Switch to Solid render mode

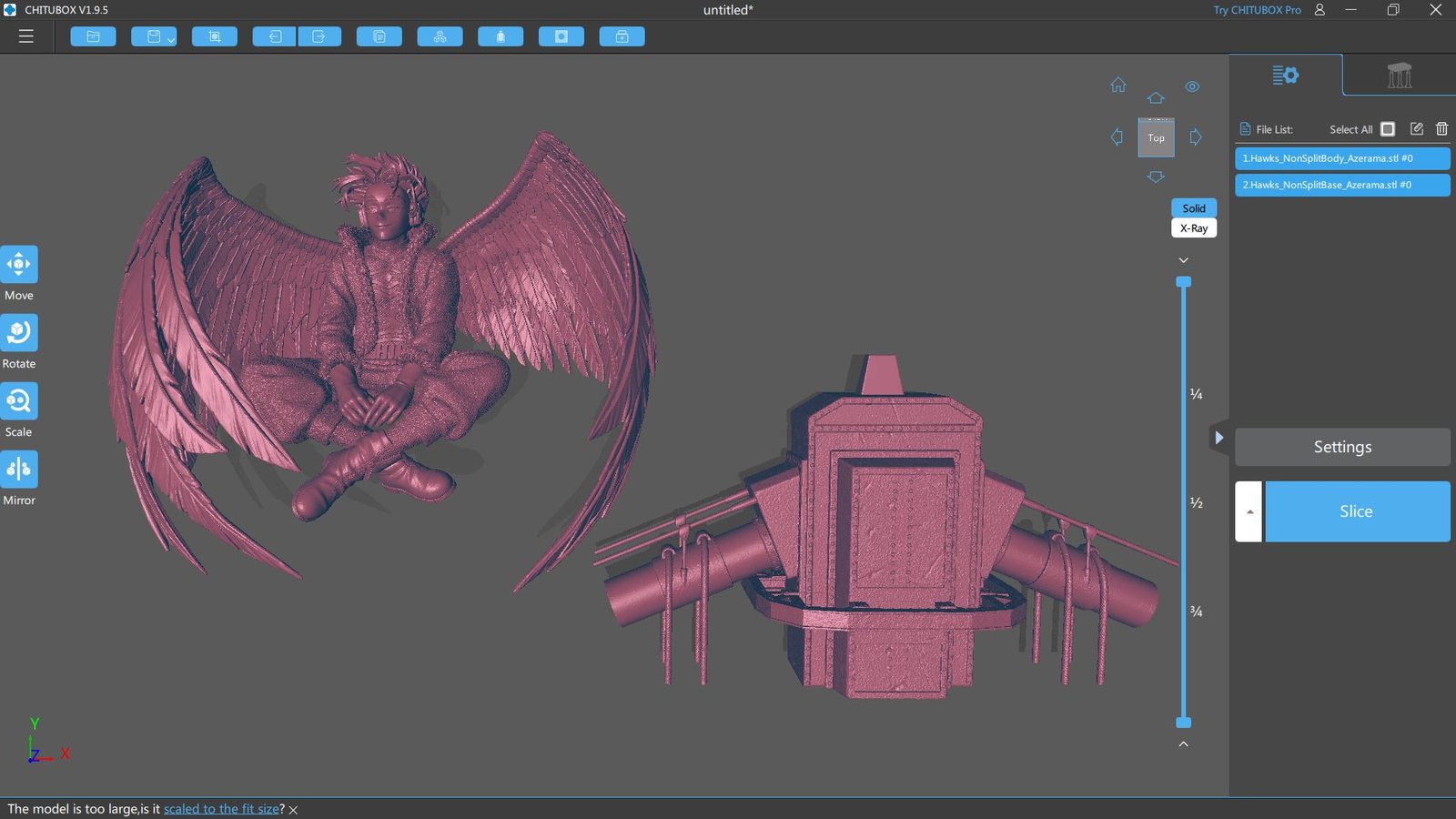(1194, 208)
